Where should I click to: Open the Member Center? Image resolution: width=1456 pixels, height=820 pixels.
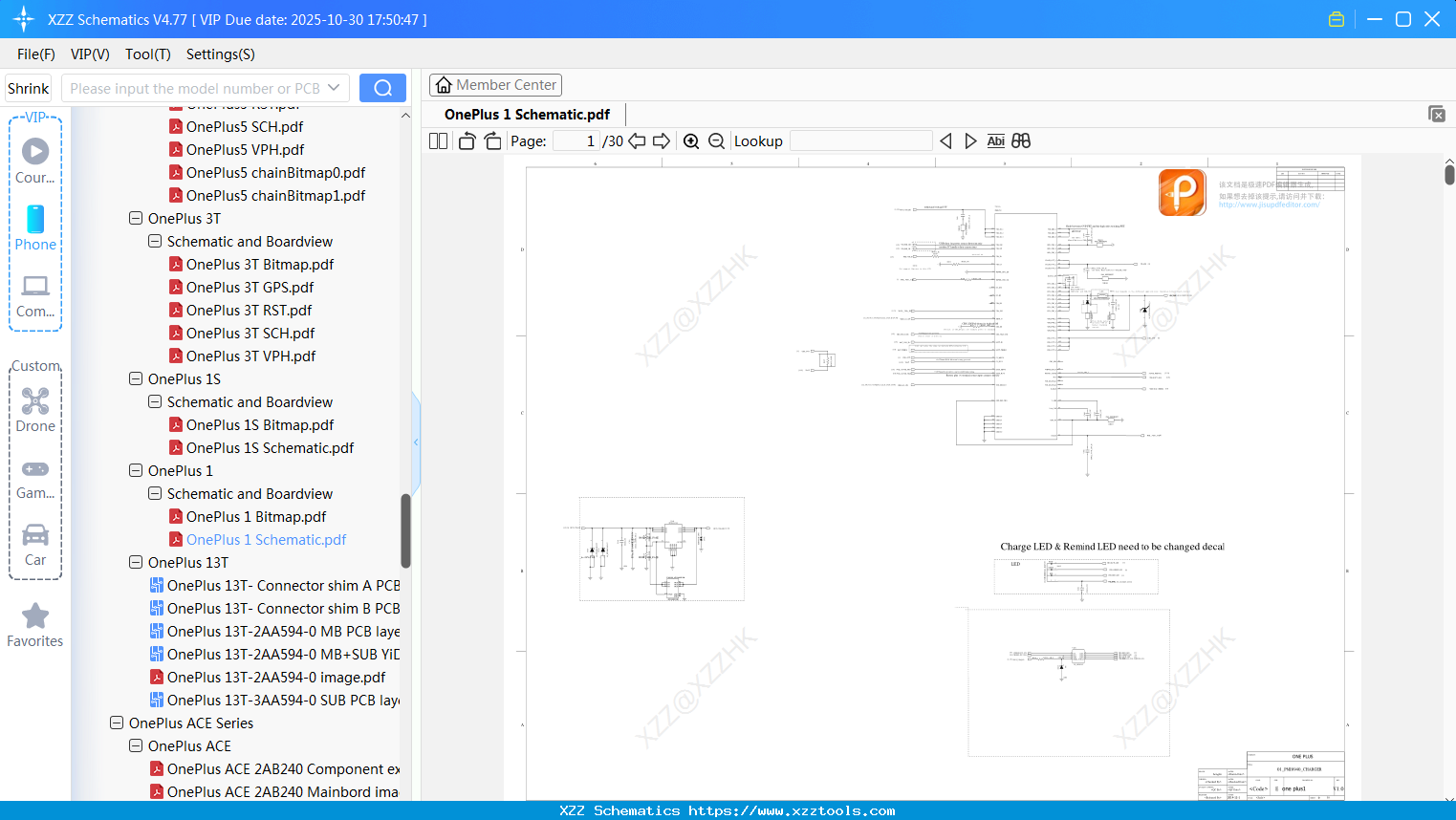pos(495,84)
